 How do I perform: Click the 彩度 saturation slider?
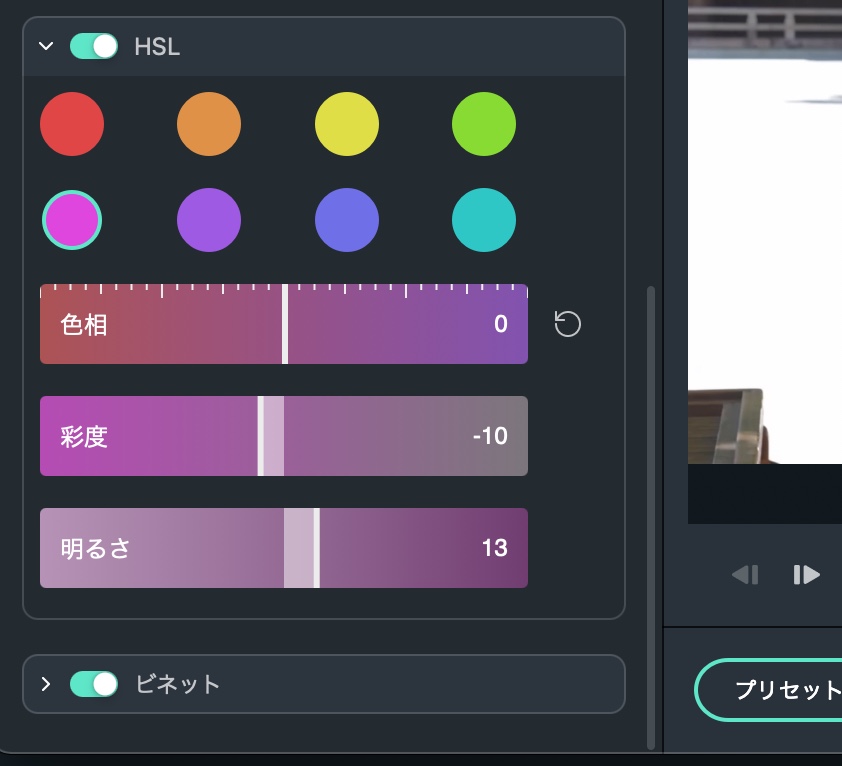point(284,436)
